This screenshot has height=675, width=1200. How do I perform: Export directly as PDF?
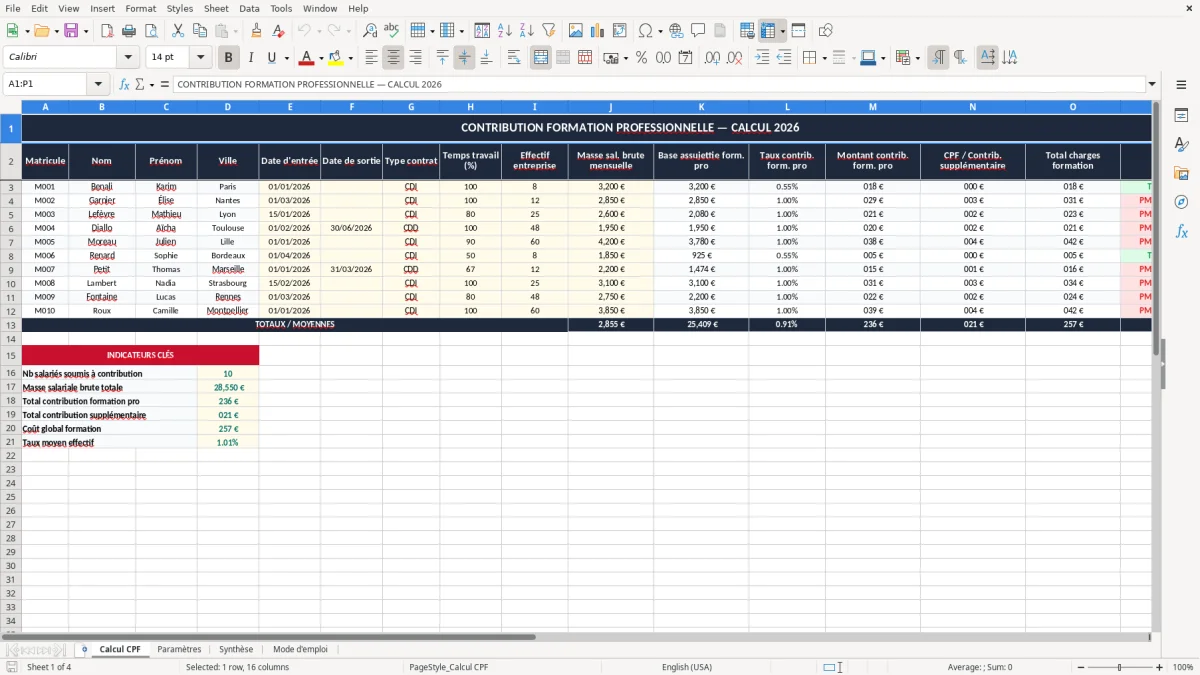108,31
